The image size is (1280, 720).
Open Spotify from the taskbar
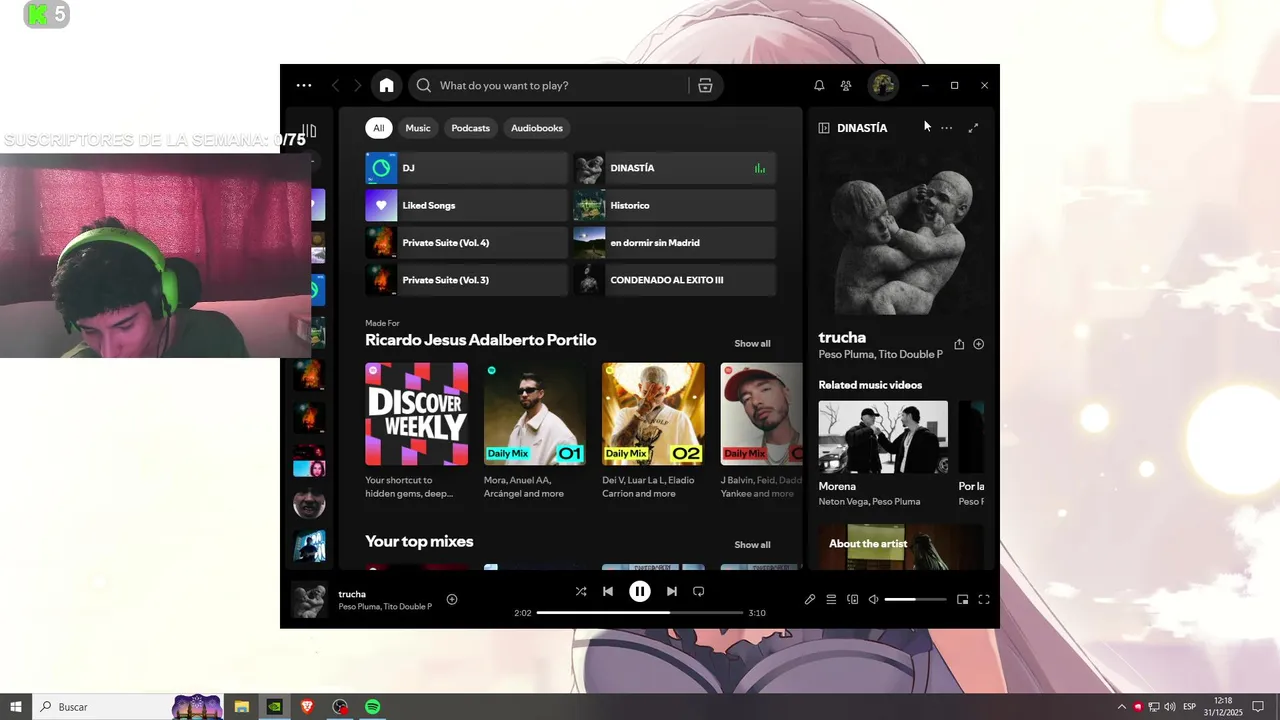373,707
